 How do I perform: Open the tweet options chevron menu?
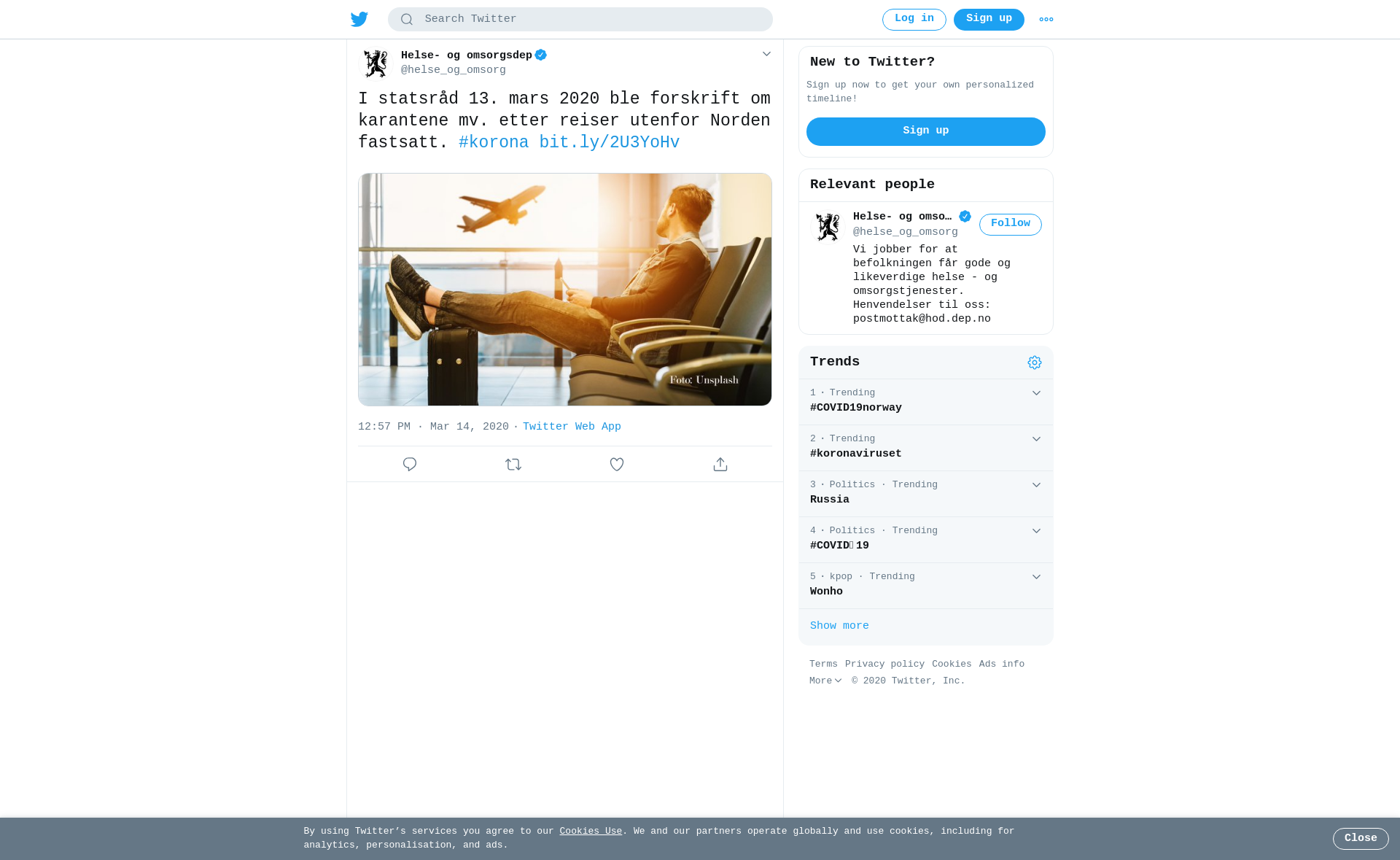coord(766,54)
